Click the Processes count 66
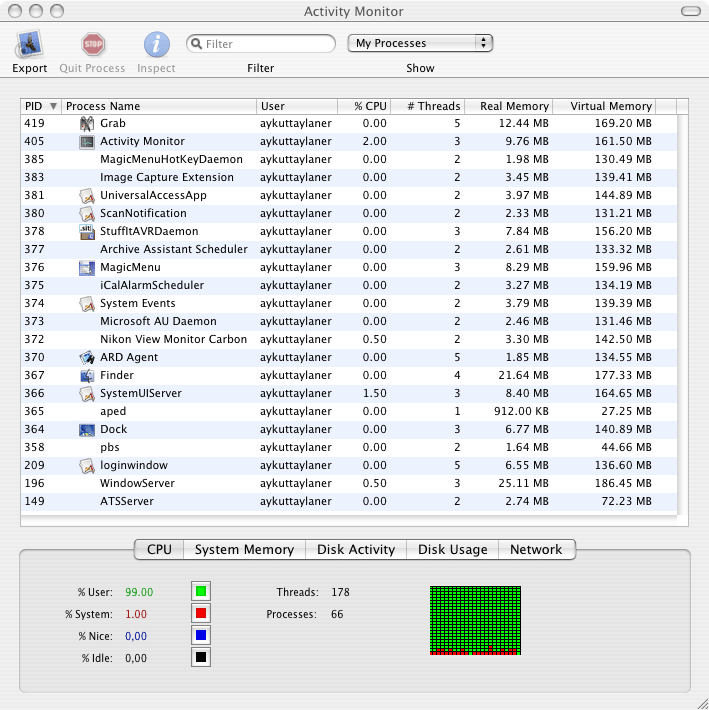Screen dimensions: 709x710 pos(337,614)
